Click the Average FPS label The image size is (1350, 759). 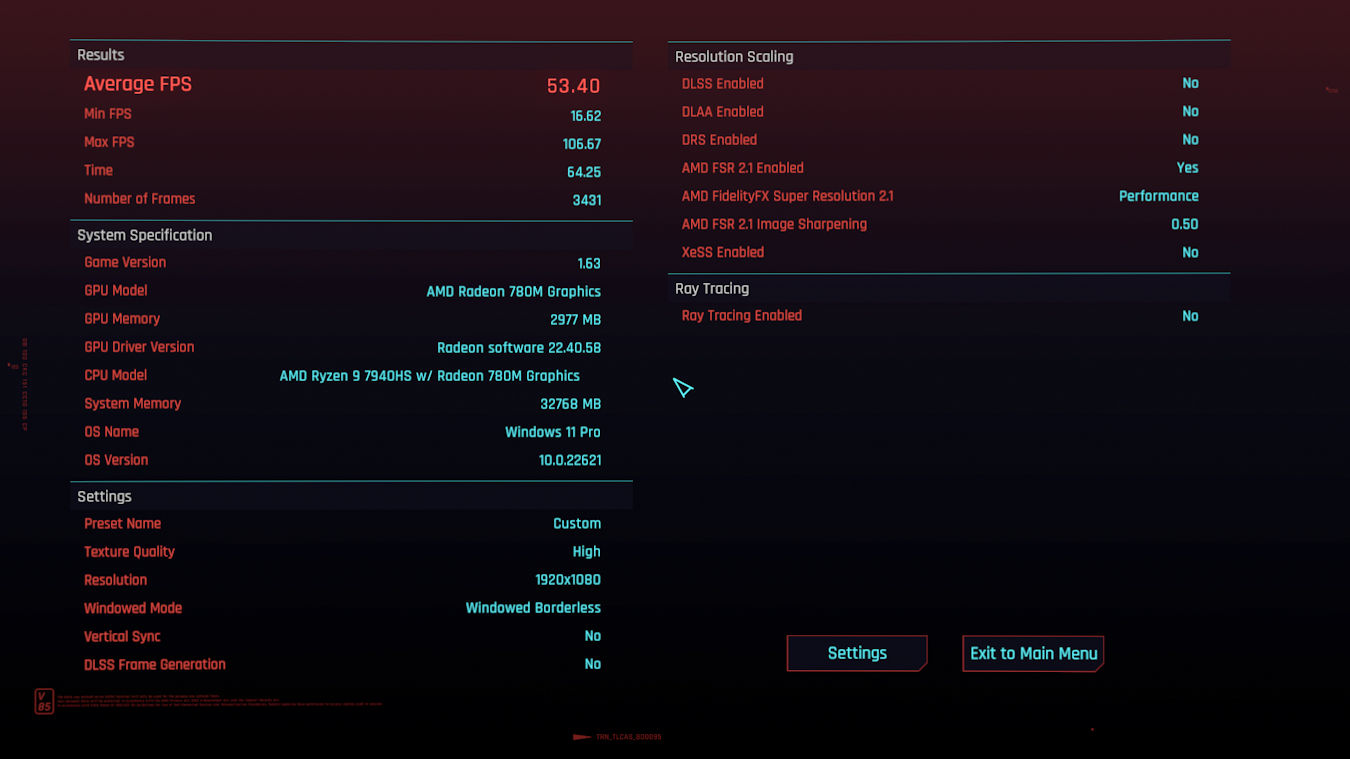(x=138, y=85)
